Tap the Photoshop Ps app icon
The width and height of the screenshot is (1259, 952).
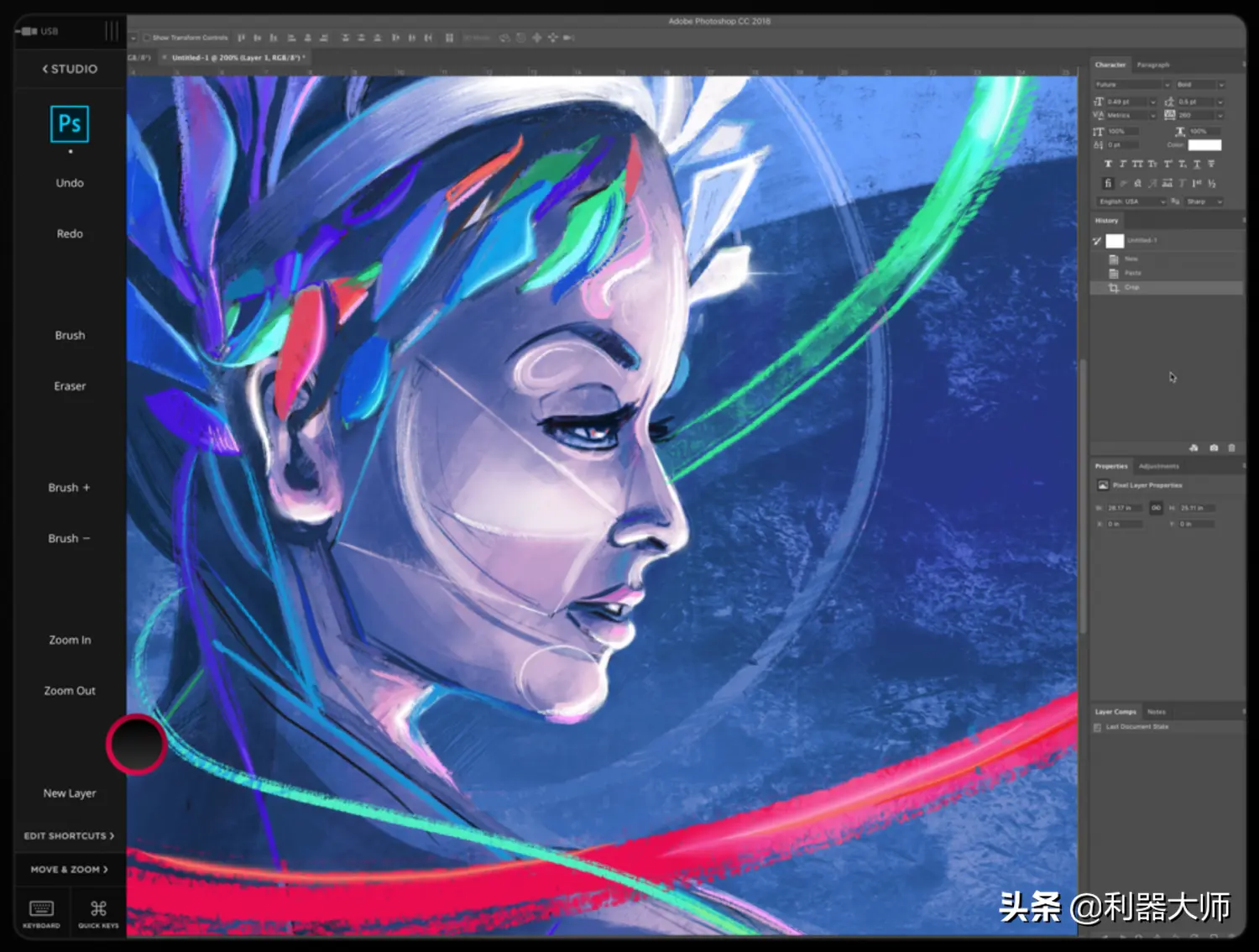tap(70, 124)
